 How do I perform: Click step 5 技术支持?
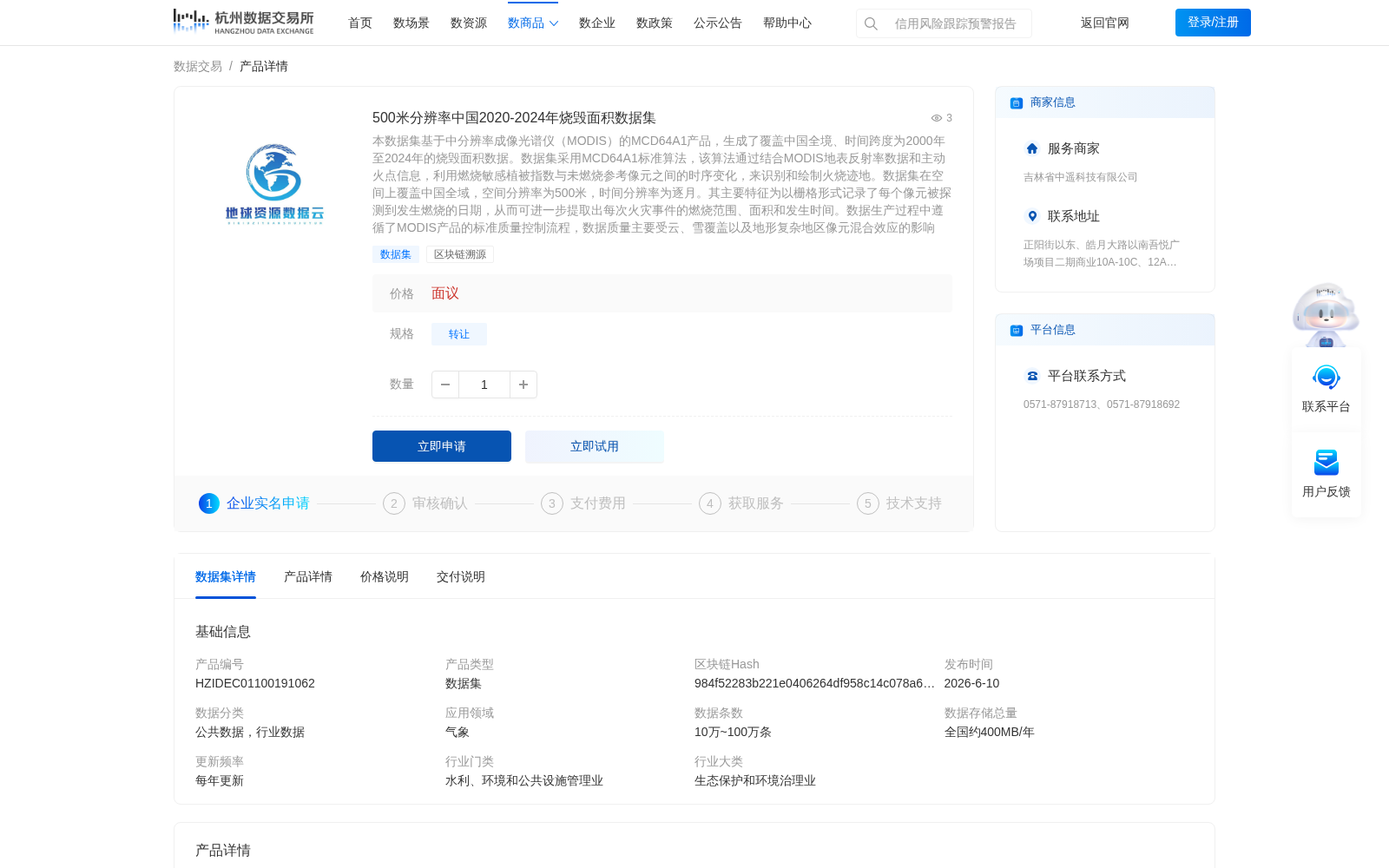899,503
